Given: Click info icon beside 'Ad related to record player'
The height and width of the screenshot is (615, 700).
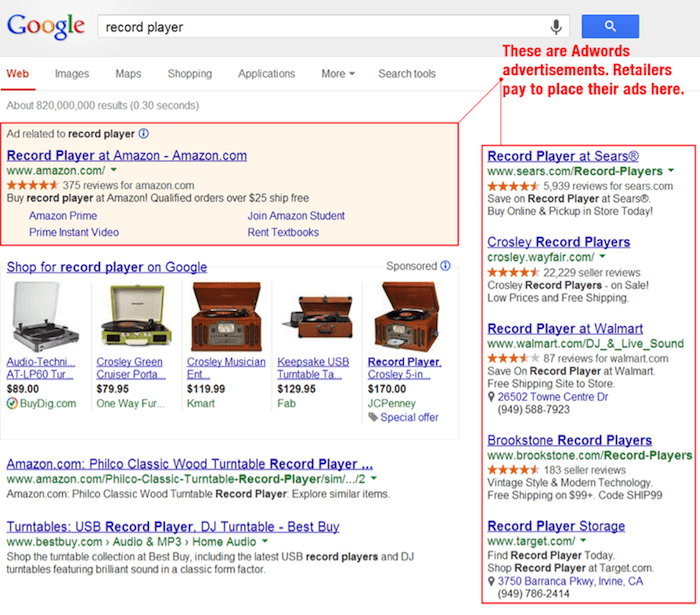Looking at the screenshot, I should point(144,133).
